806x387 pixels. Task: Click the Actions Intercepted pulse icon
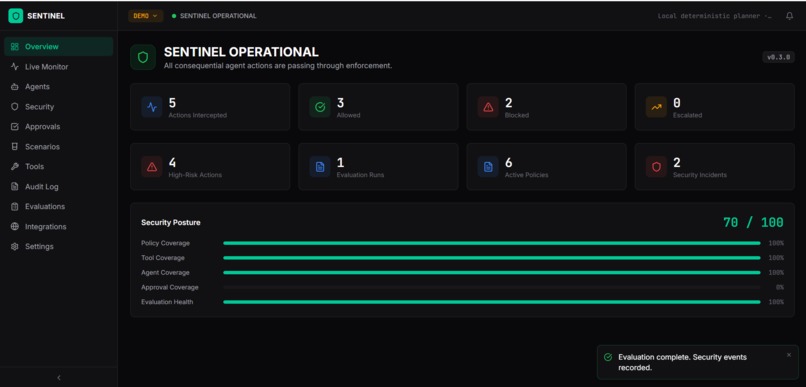(152, 107)
